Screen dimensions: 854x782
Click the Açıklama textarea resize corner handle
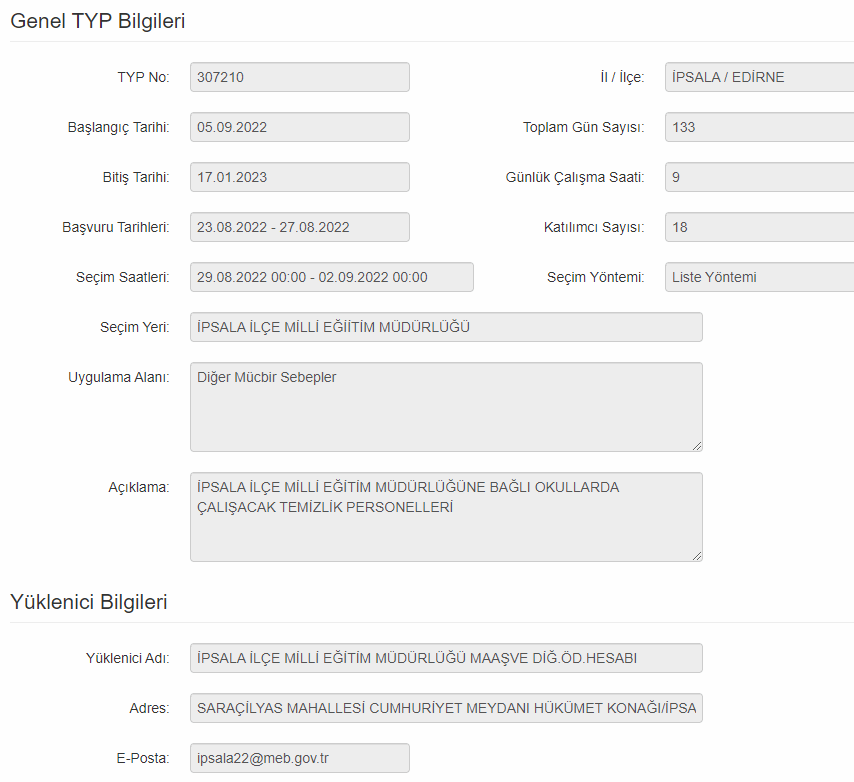(696, 555)
